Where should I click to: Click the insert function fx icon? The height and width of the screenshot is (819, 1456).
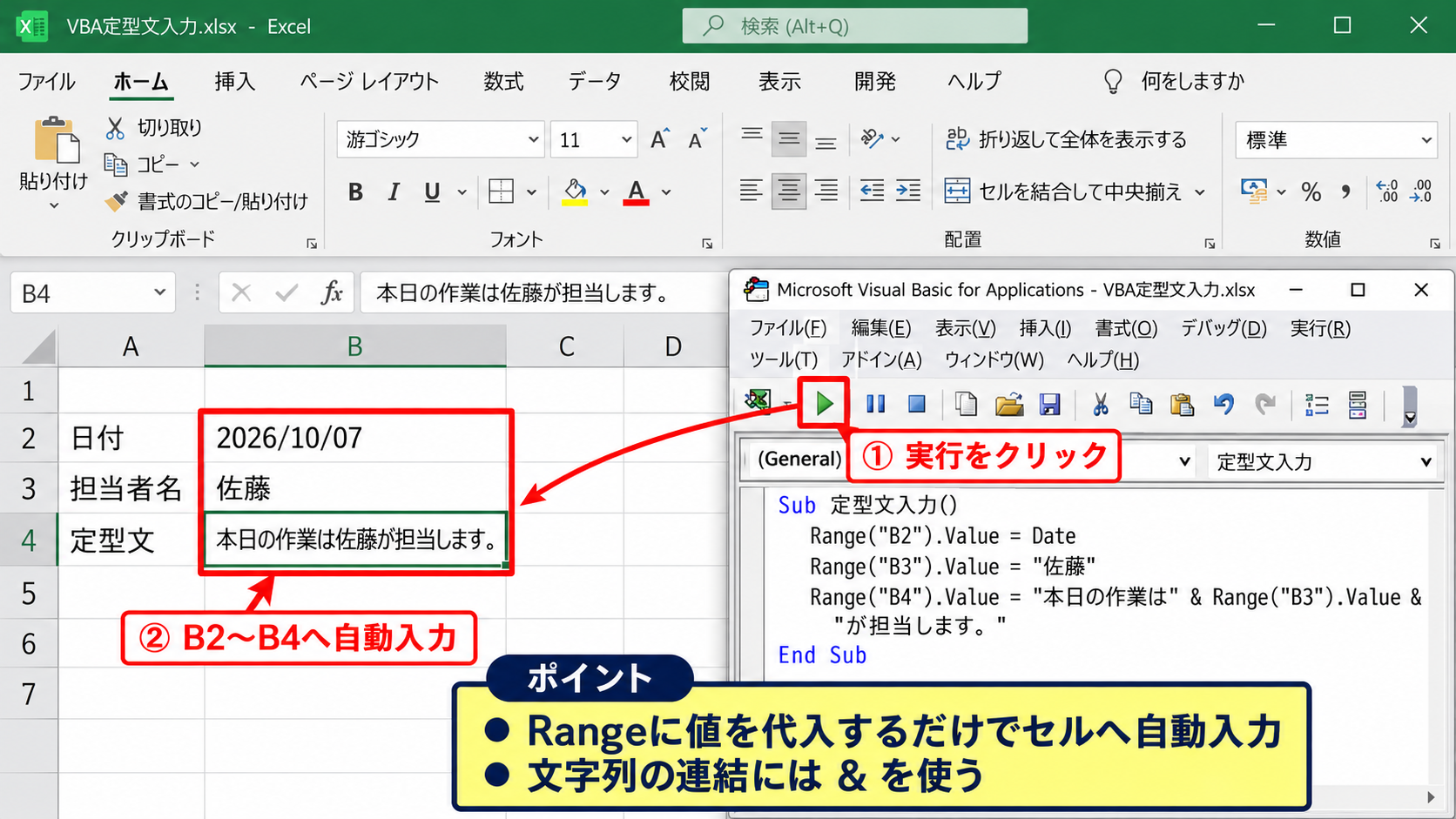[332, 293]
